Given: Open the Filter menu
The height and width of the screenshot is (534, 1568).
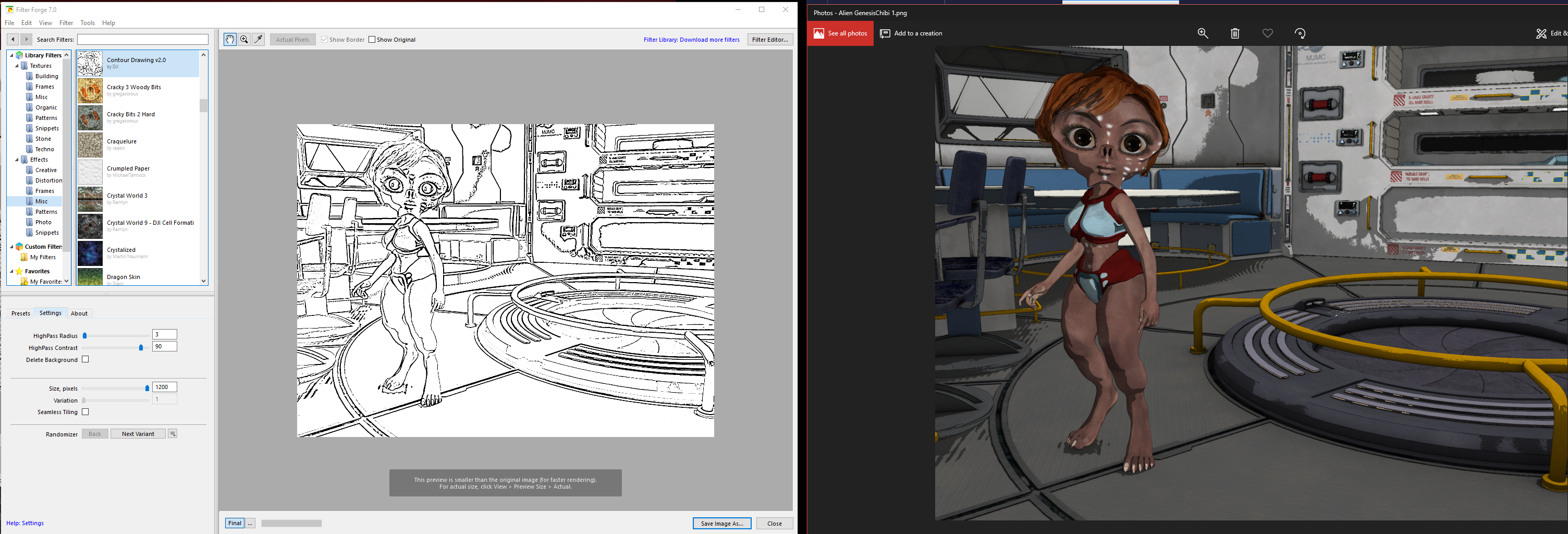Looking at the screenshot, I should click(x=66, y=23).
